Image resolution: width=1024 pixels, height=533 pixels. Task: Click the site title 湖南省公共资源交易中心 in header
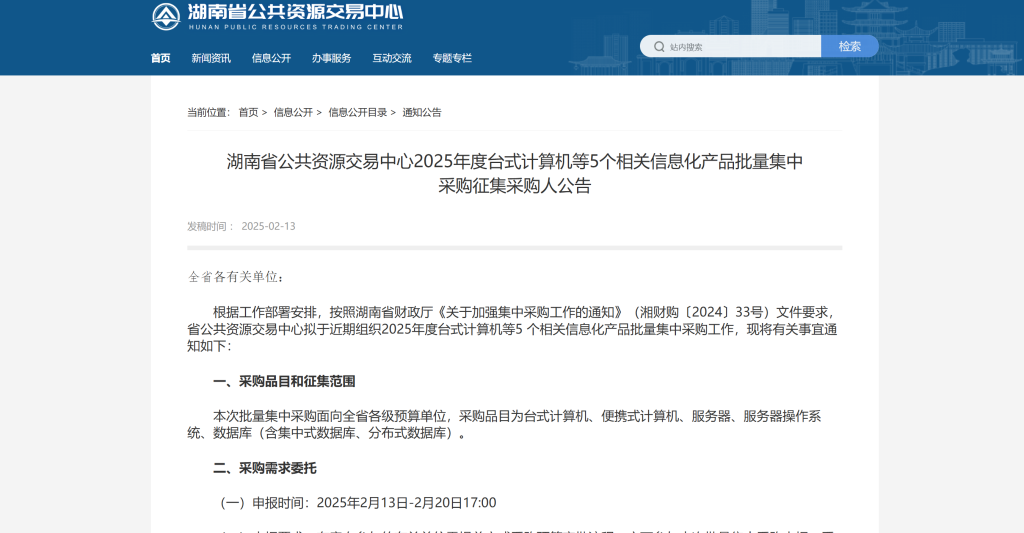295,12
